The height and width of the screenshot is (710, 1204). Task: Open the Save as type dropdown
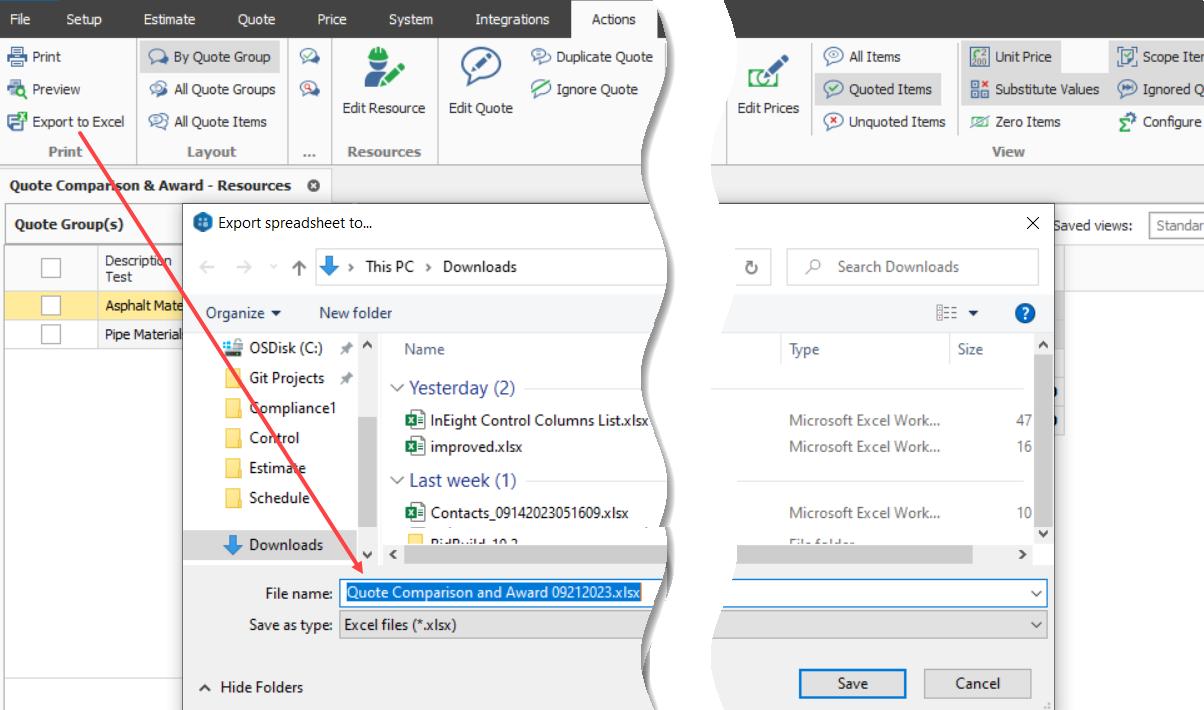click(1035, 625)
